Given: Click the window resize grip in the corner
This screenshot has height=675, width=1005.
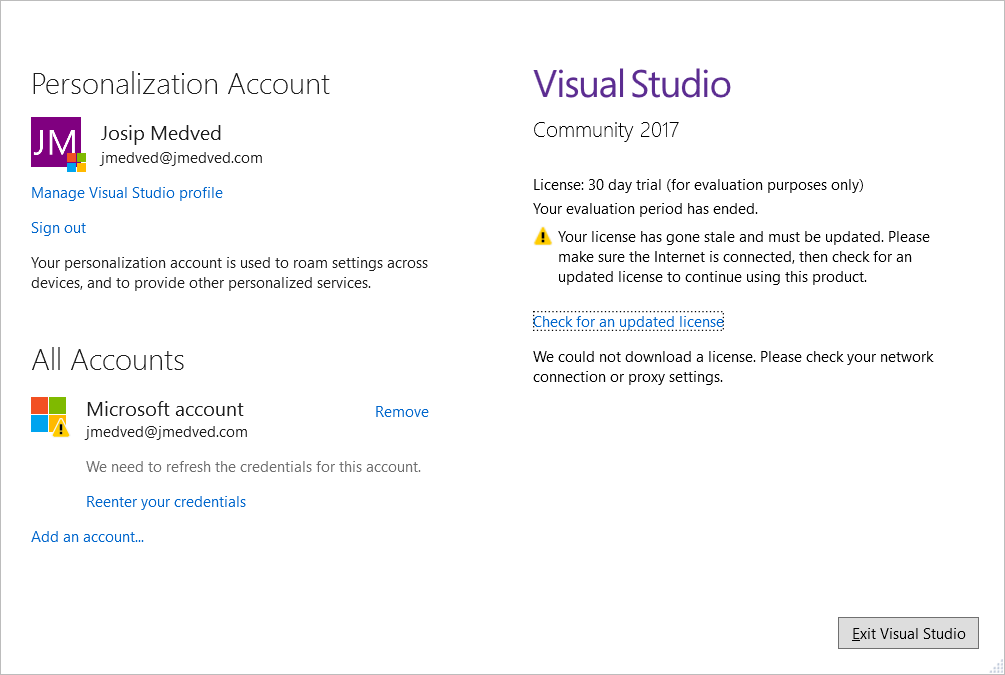Looking at the screenshot, I should pos(995,665).
